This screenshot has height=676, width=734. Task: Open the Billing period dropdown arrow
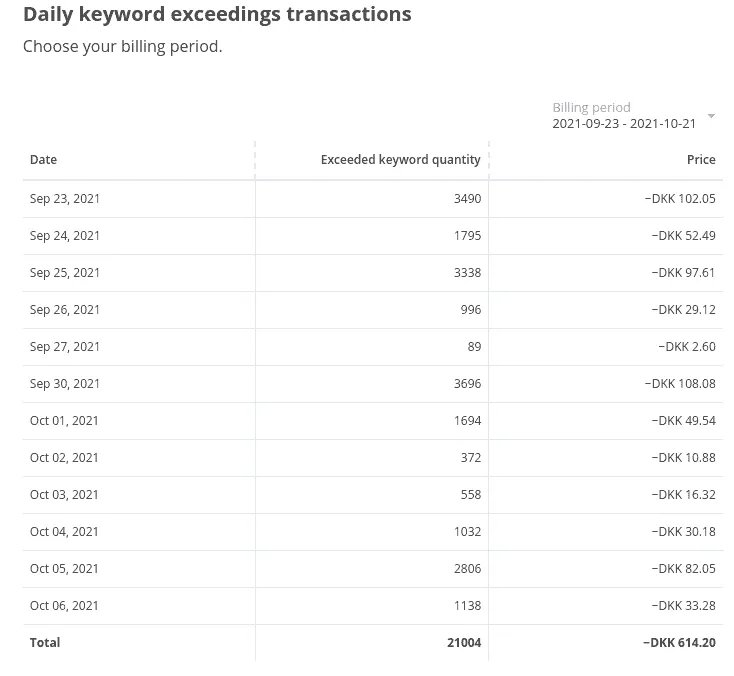711,116
